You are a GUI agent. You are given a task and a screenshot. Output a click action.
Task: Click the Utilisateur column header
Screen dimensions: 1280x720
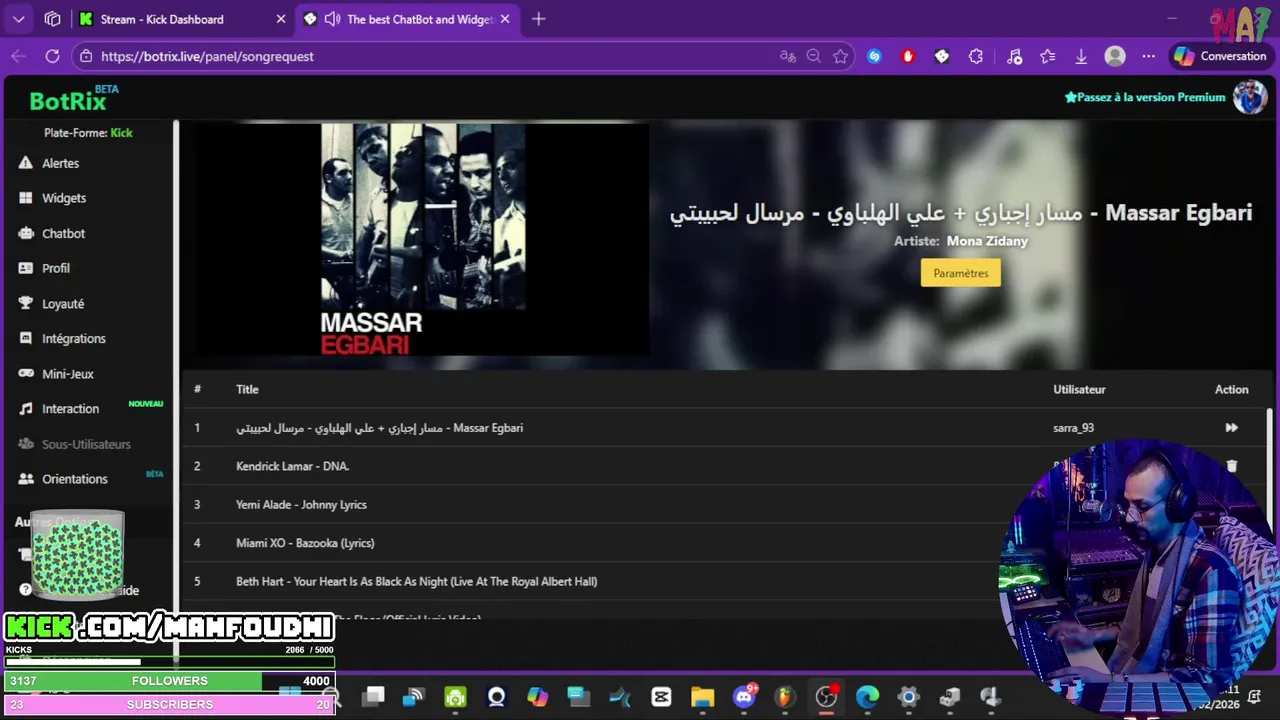point(1079,389)
